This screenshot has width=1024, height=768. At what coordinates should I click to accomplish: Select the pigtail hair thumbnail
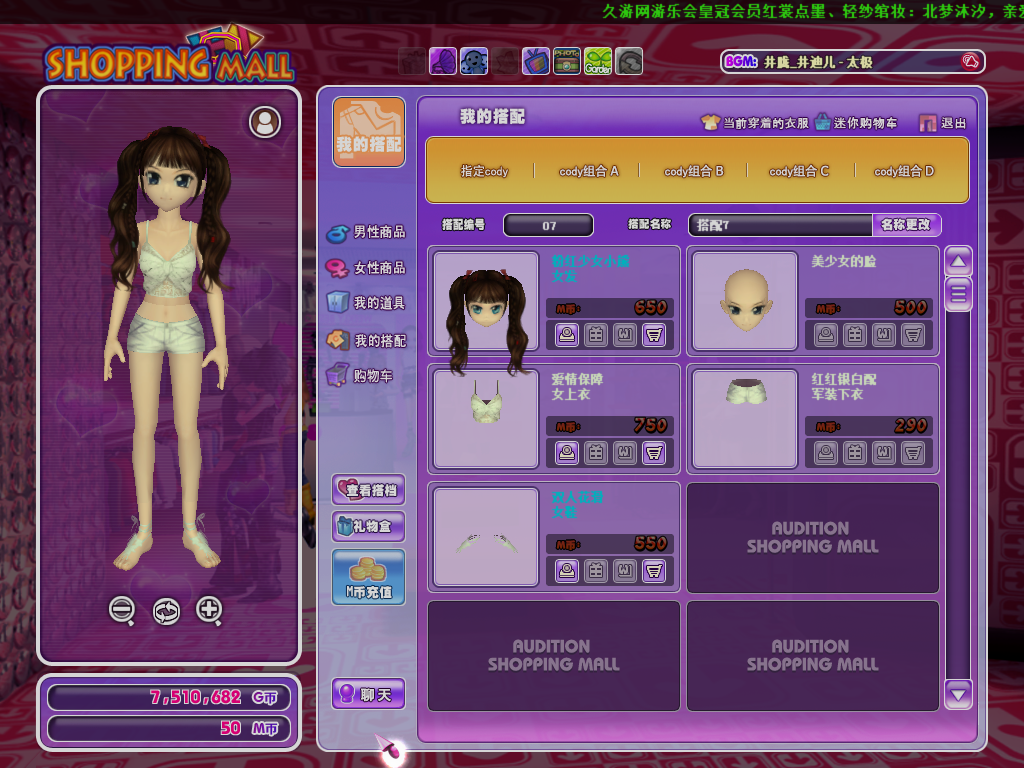tap(486, 301)
